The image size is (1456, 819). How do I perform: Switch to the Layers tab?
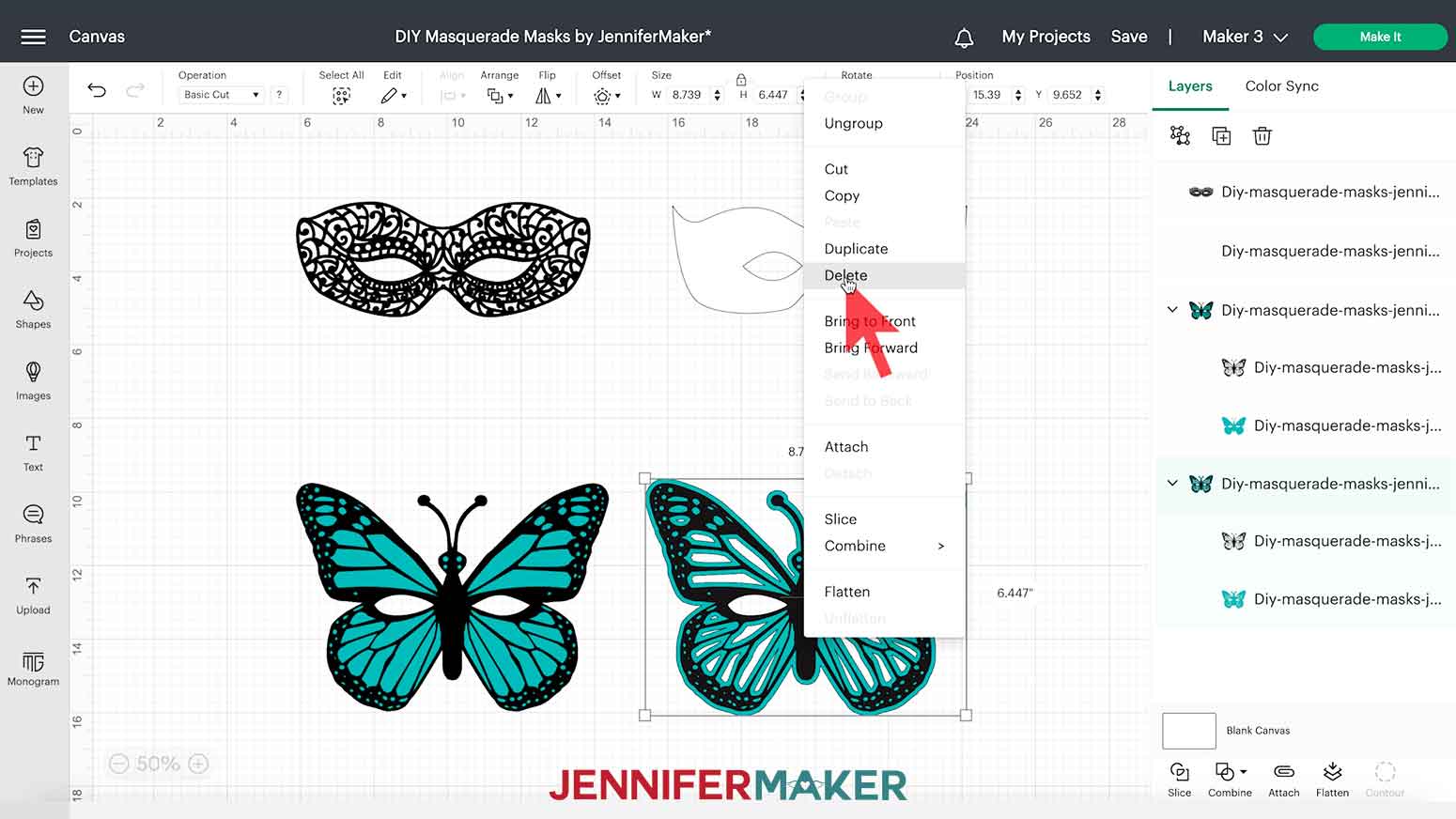click(x=1190, y=85)
